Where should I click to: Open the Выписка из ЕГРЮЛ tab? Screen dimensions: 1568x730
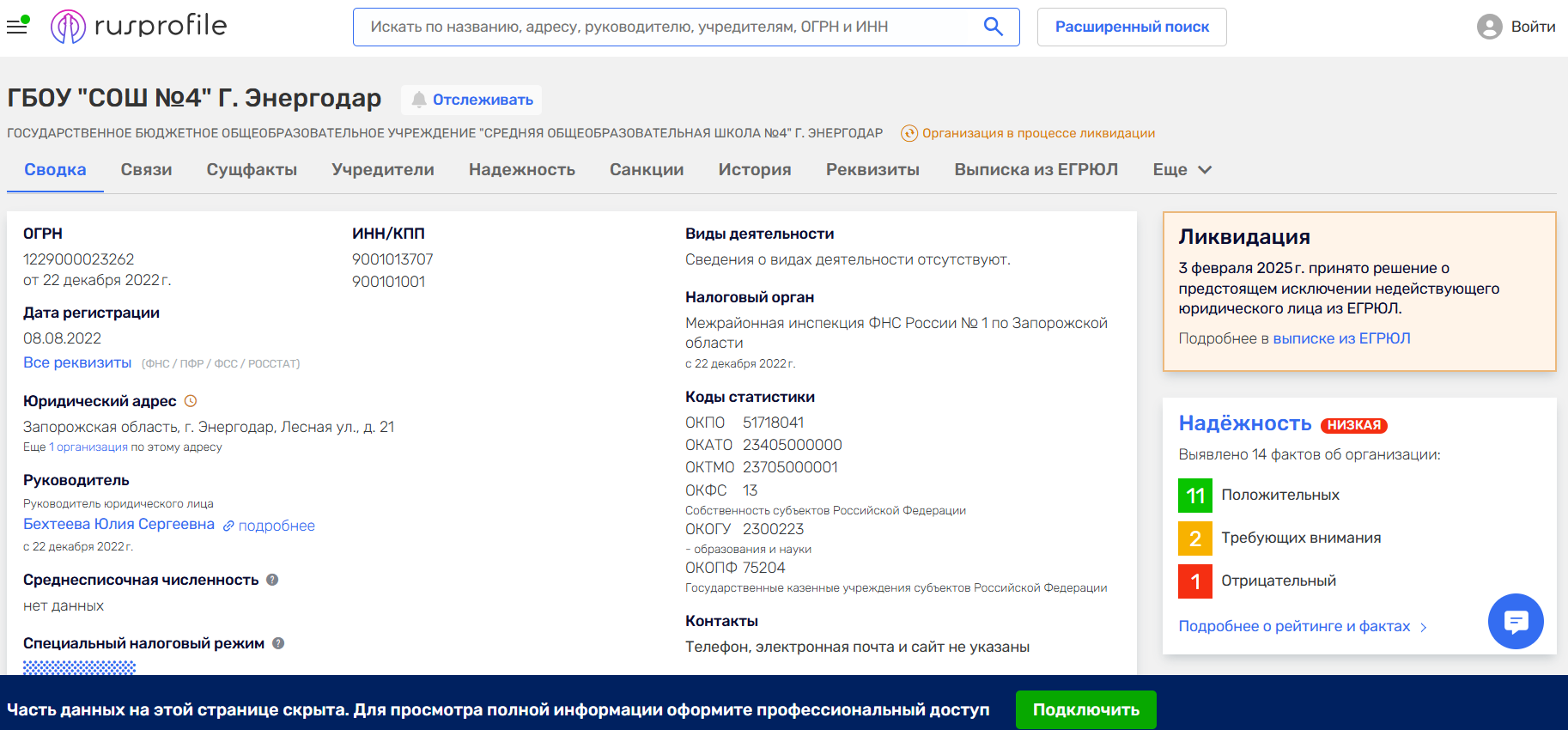click(x=1036, y=170)
